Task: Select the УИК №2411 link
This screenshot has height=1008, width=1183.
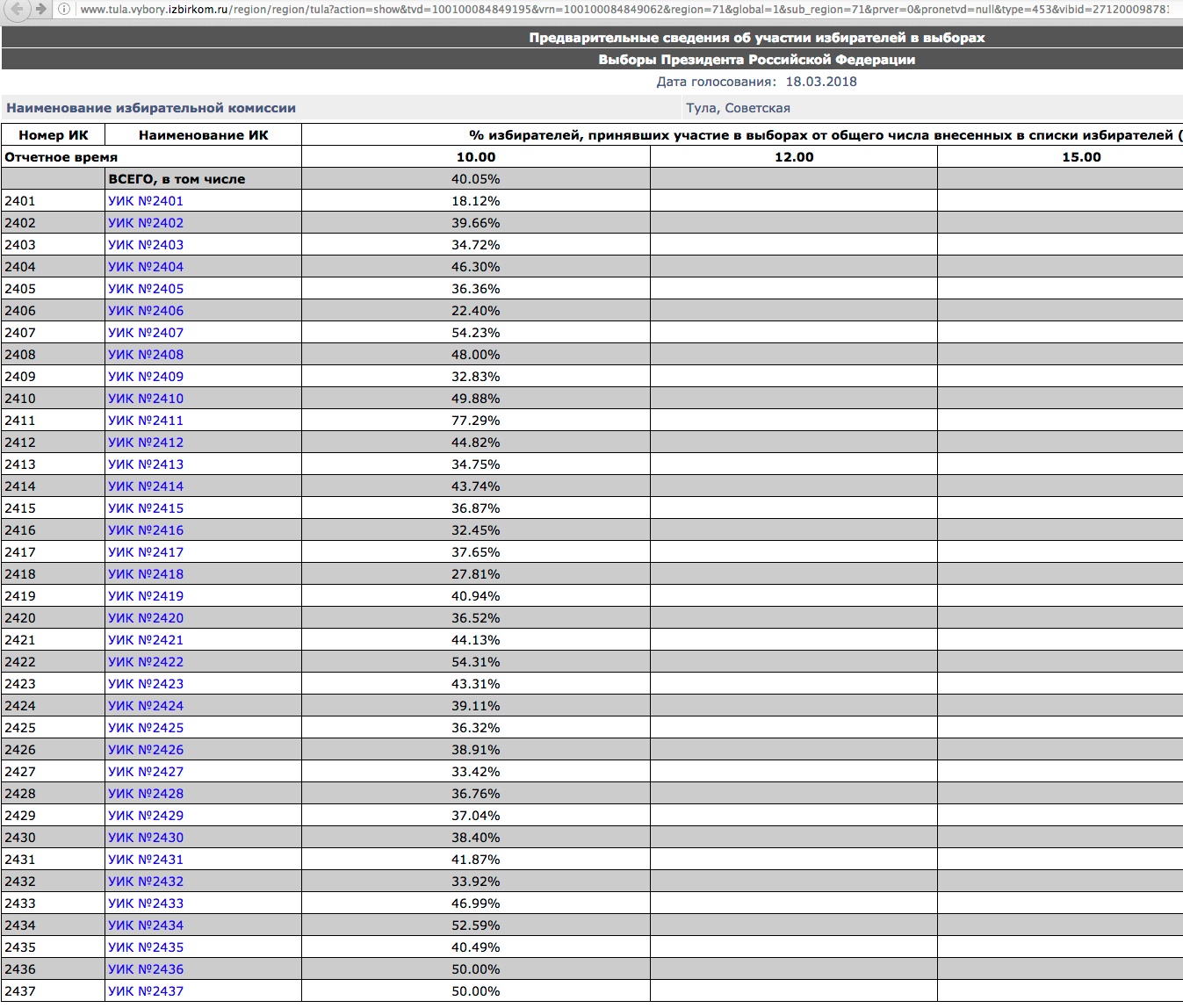Action: point(146,421)
